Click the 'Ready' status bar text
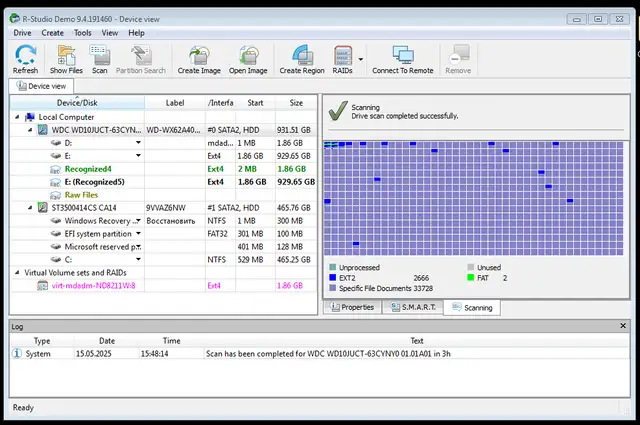The height and width of the screenshot is (425, 640). click(23, 407)
